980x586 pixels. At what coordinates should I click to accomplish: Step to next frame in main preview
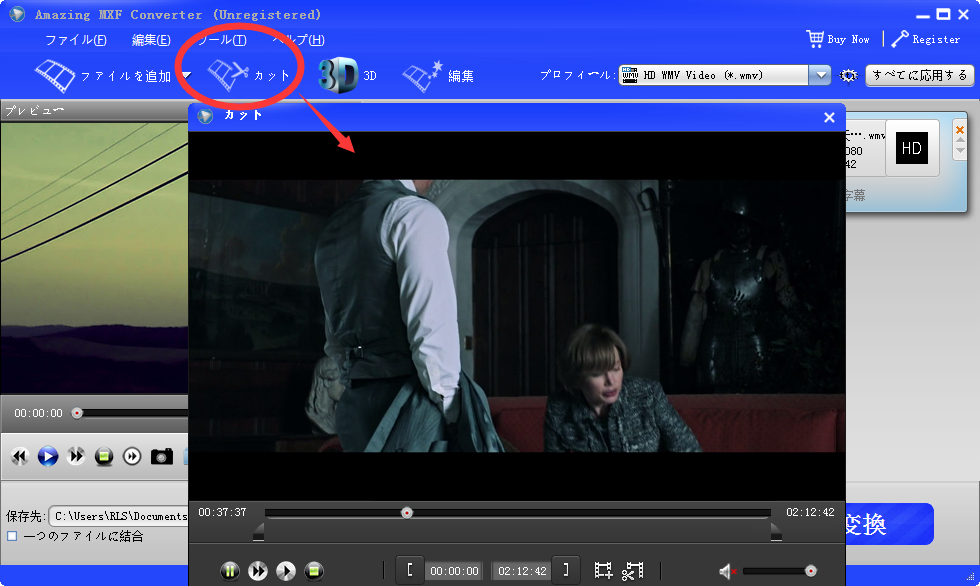click(132, 457)
